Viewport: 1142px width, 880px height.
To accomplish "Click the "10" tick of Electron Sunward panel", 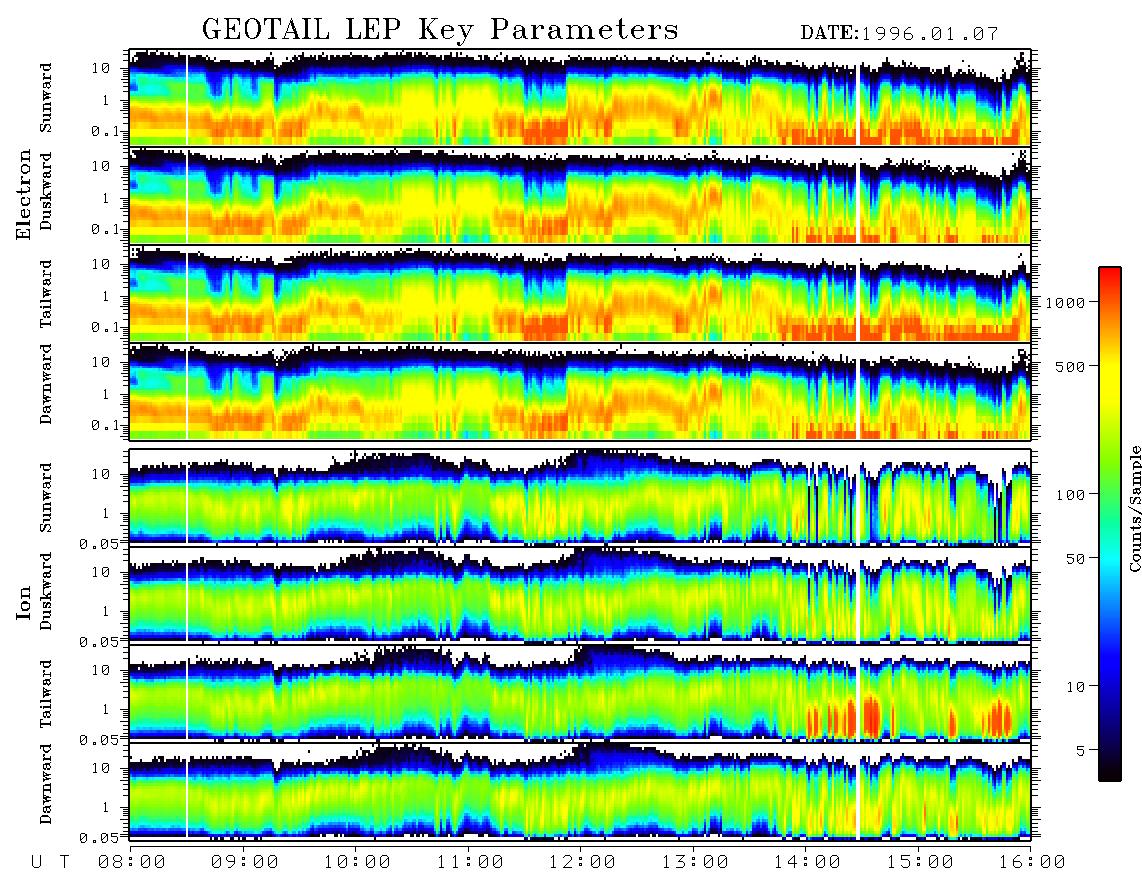I will coord(101,68).
